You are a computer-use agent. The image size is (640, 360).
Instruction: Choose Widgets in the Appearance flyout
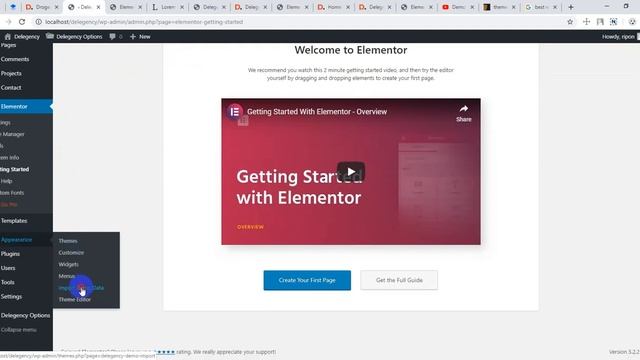click(x=69, y=264)
